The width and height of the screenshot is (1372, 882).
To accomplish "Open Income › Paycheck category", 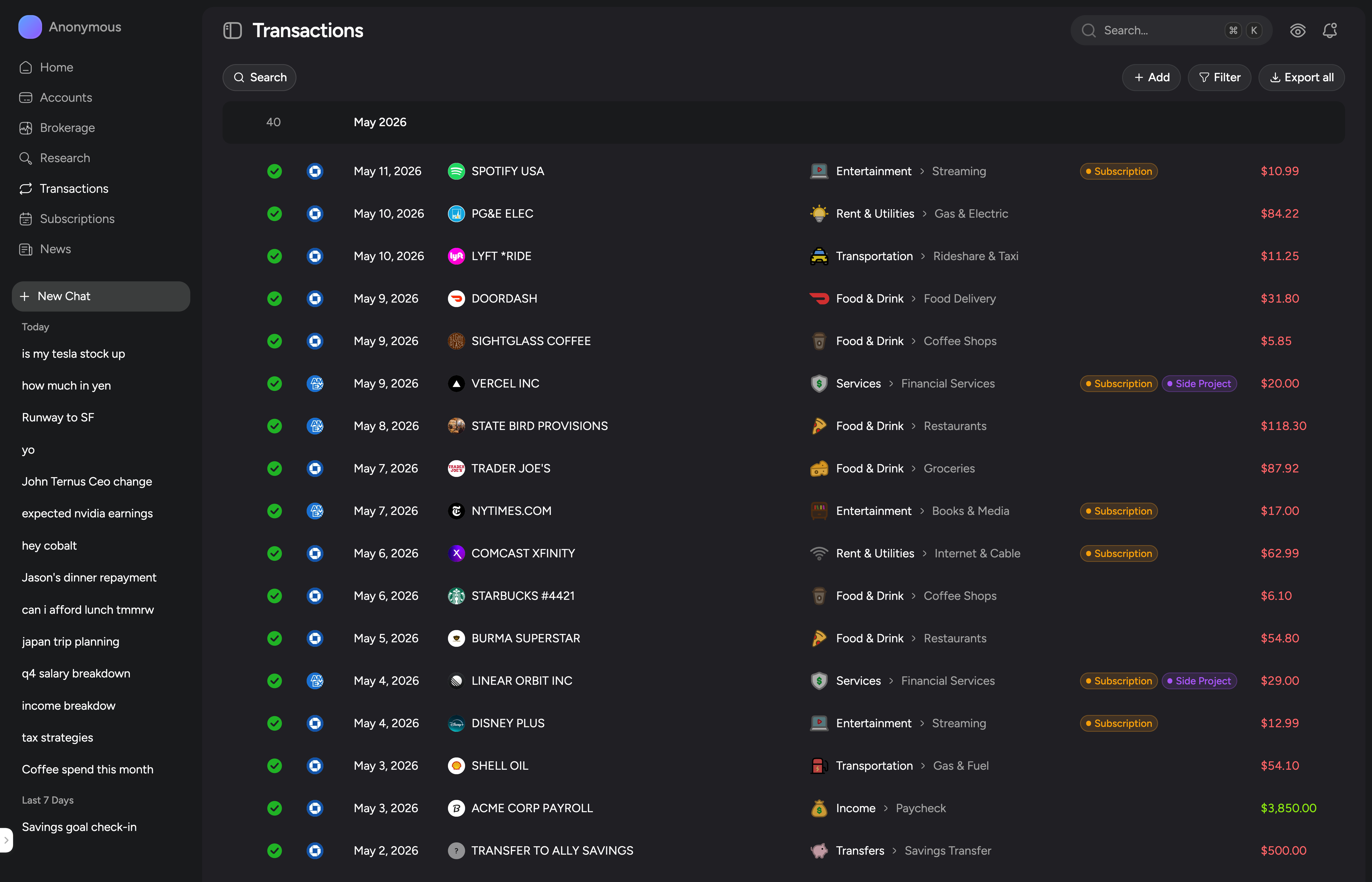I will [x=878, y=808].
